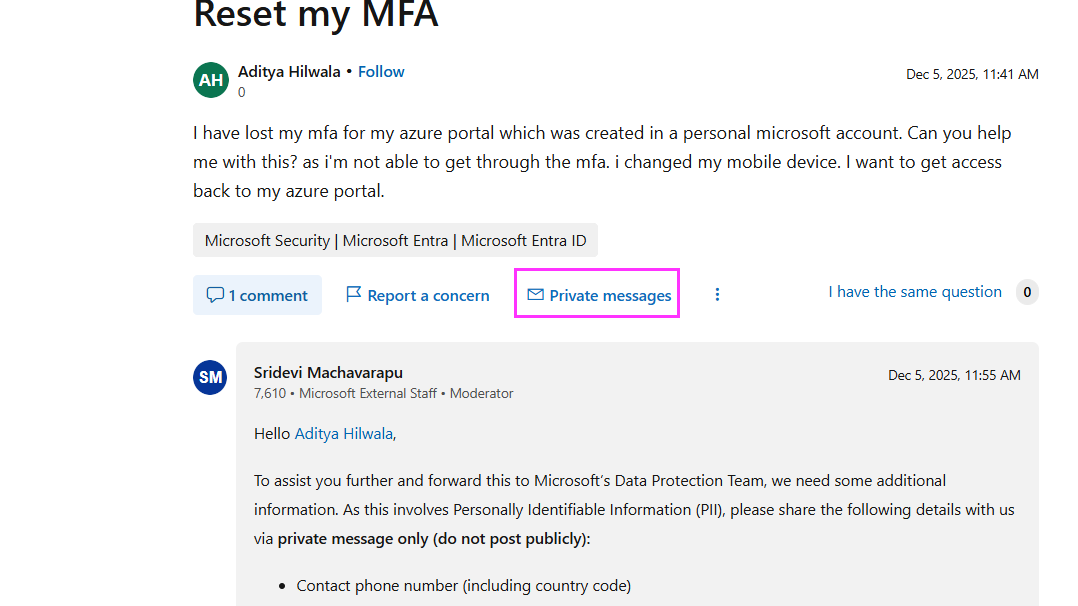This screenshot has height=606, width=1078.
Task: Open the Microsoft Entra tag
Action: (393, 239)
